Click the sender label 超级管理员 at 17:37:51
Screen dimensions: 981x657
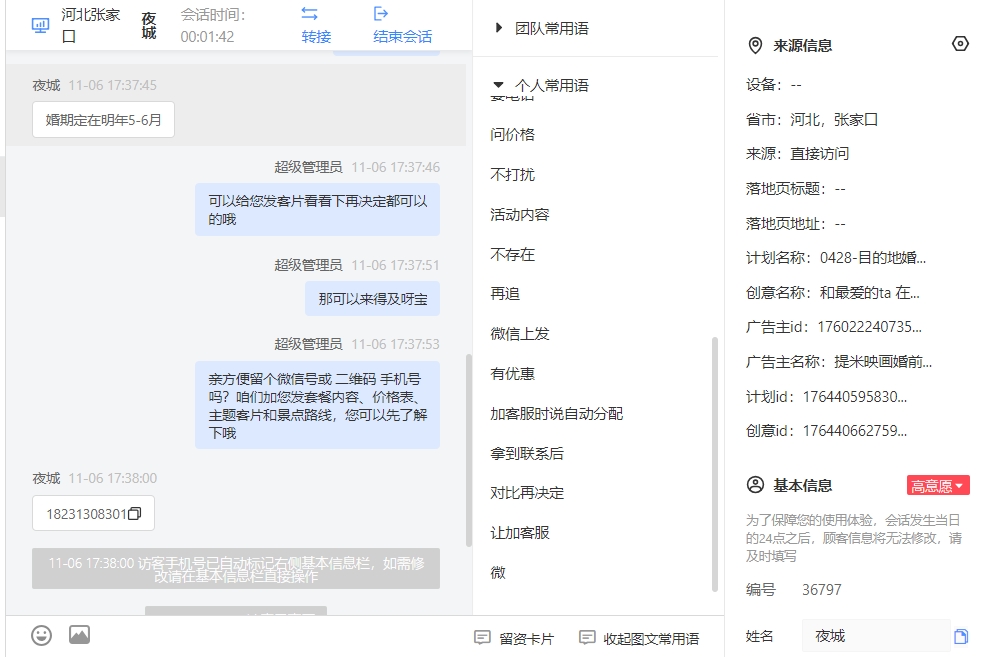(308, 265)
